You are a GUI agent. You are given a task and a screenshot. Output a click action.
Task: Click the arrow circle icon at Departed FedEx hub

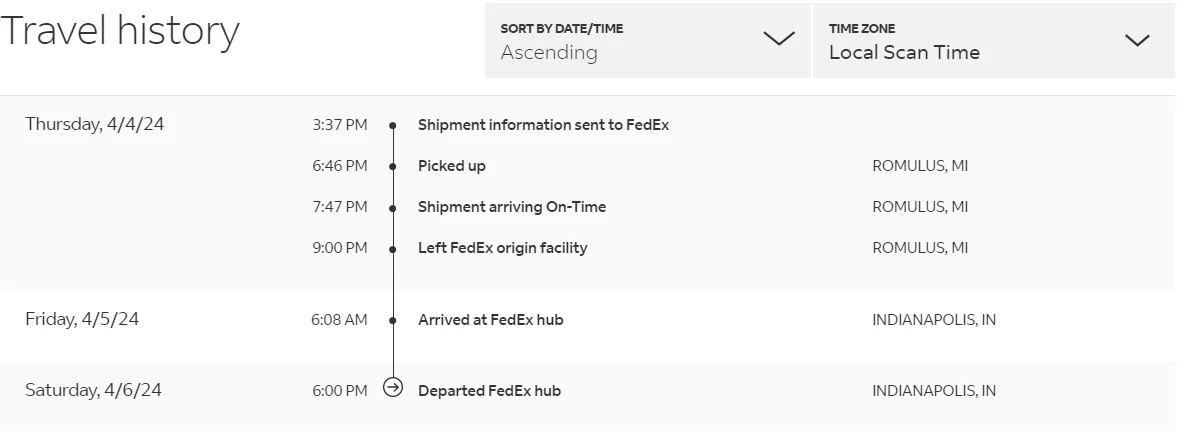pos(393,389)
